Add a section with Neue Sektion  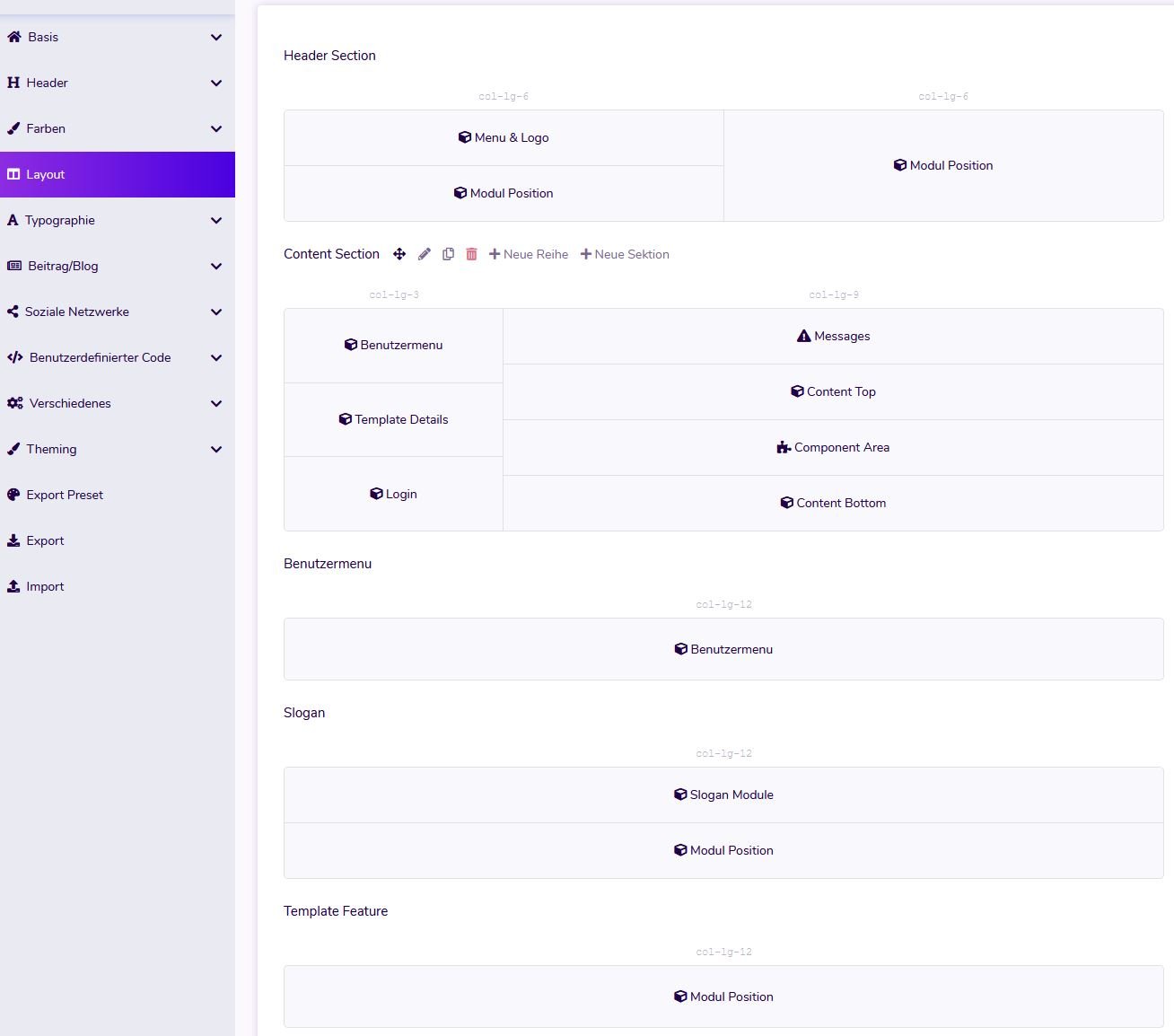(x=625, y=254)
